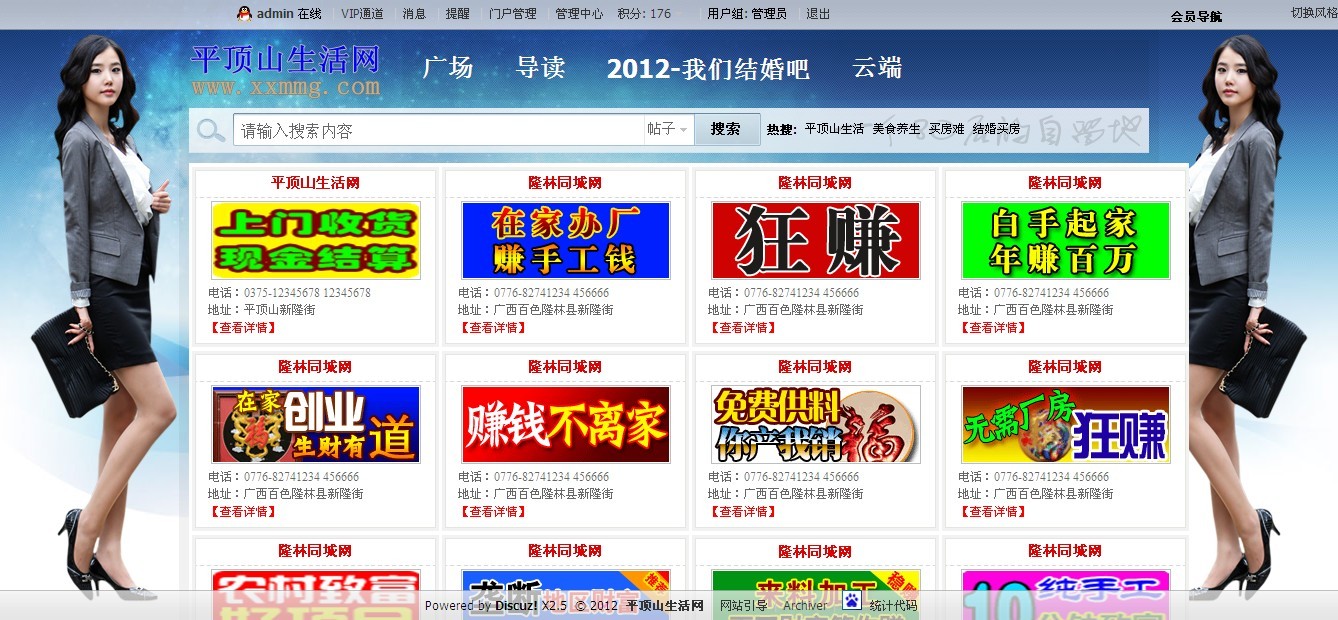
Task: Click the paw icon in footer
Action: [x=852, y=600]
